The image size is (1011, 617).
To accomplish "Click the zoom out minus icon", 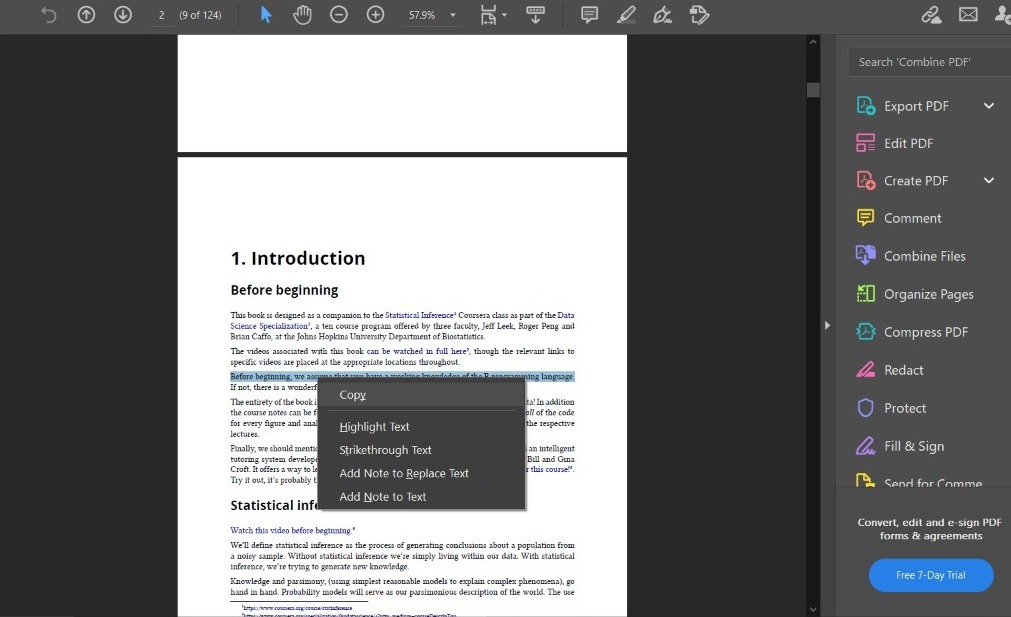I will 339,15.
